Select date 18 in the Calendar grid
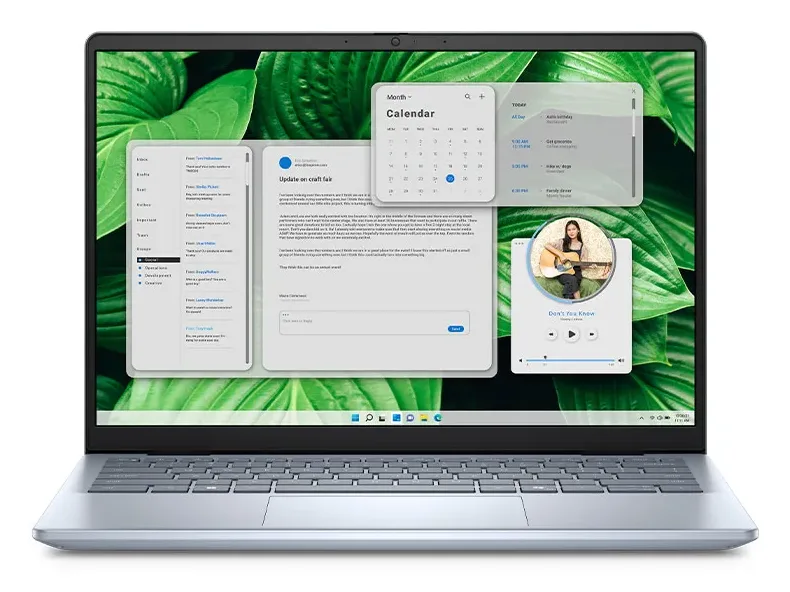790x592 pixels. (x=450, y=166)
